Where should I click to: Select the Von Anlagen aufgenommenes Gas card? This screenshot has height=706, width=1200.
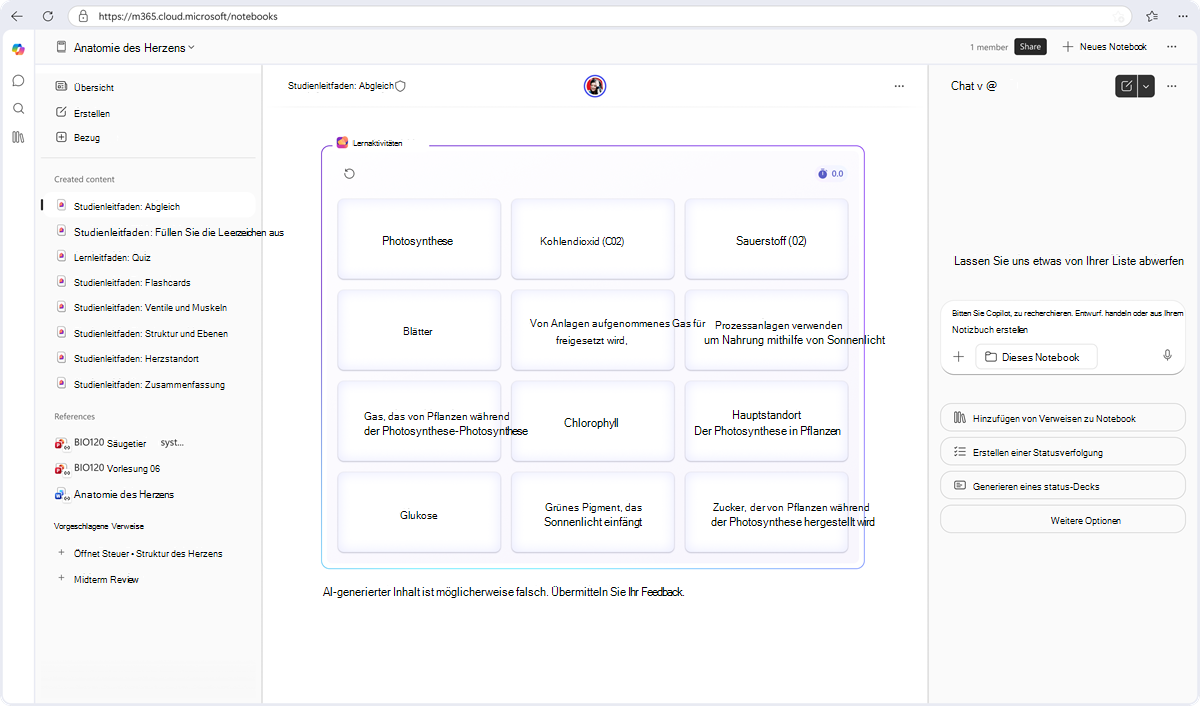(x=593, y=331)
